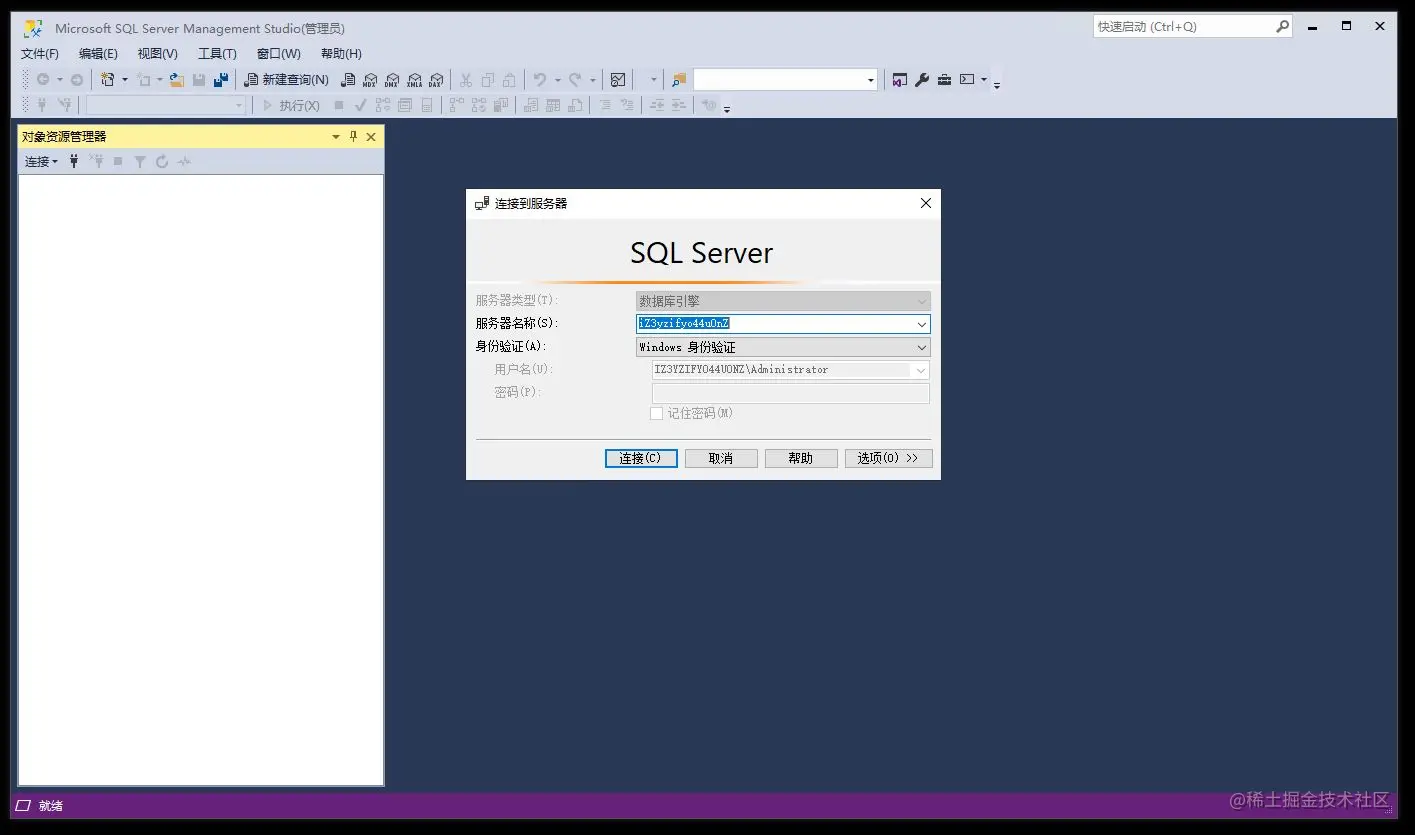Screen dimensions: 1415x835
Task: Click the Find in Files icon
Action: pos(679,80)
